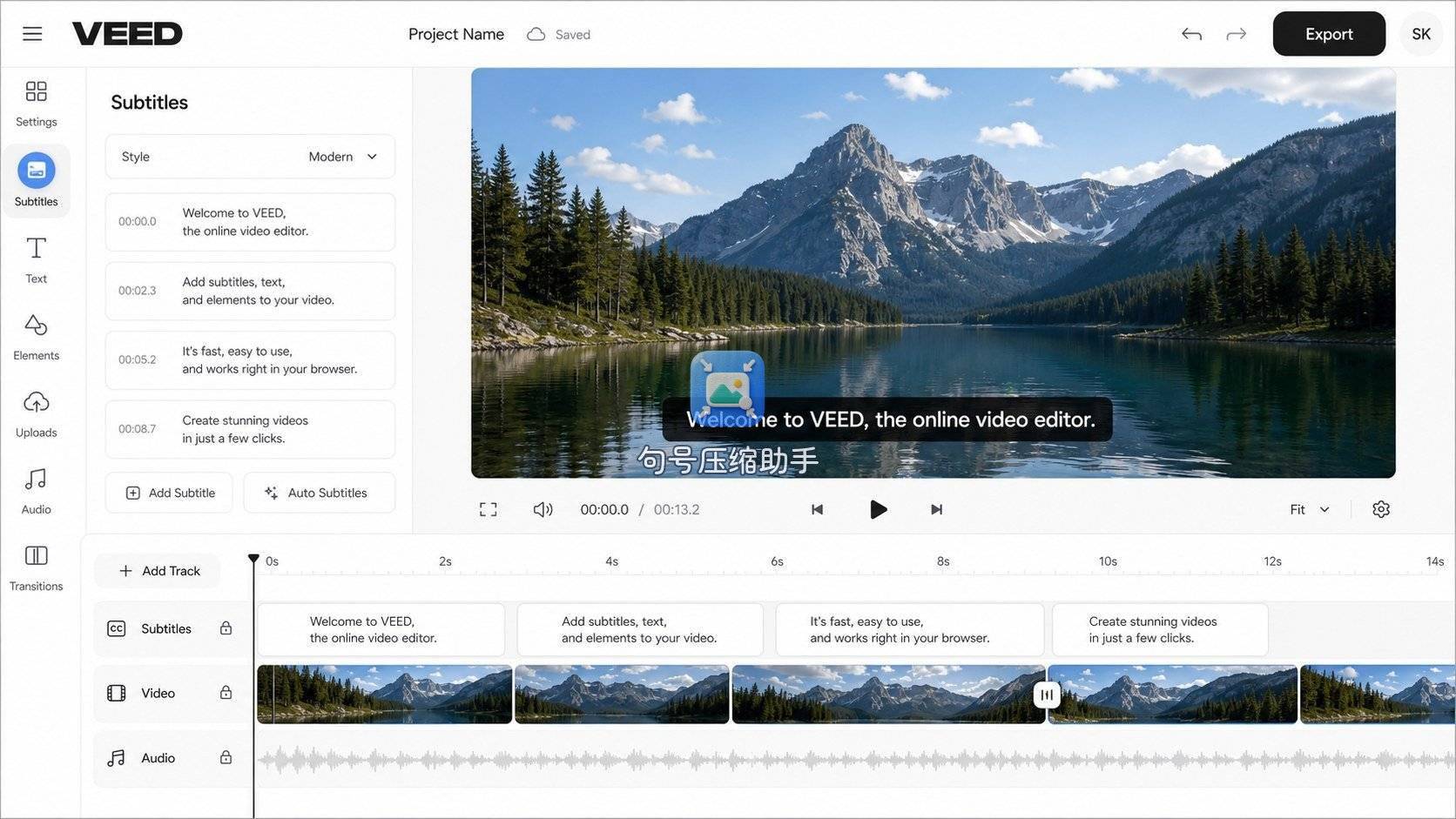Image resolution: width=1456 pixels, height=819 pixels.
Task: Click Auto Subtitles button
Action: pyautogui.click(x=319, y=493)
